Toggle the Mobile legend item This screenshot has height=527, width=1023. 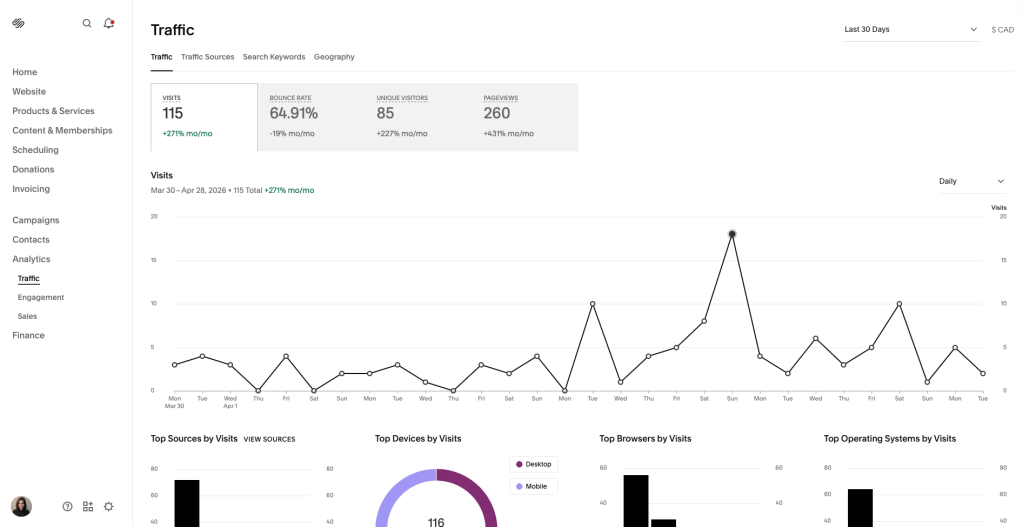[x=534, y=487]
